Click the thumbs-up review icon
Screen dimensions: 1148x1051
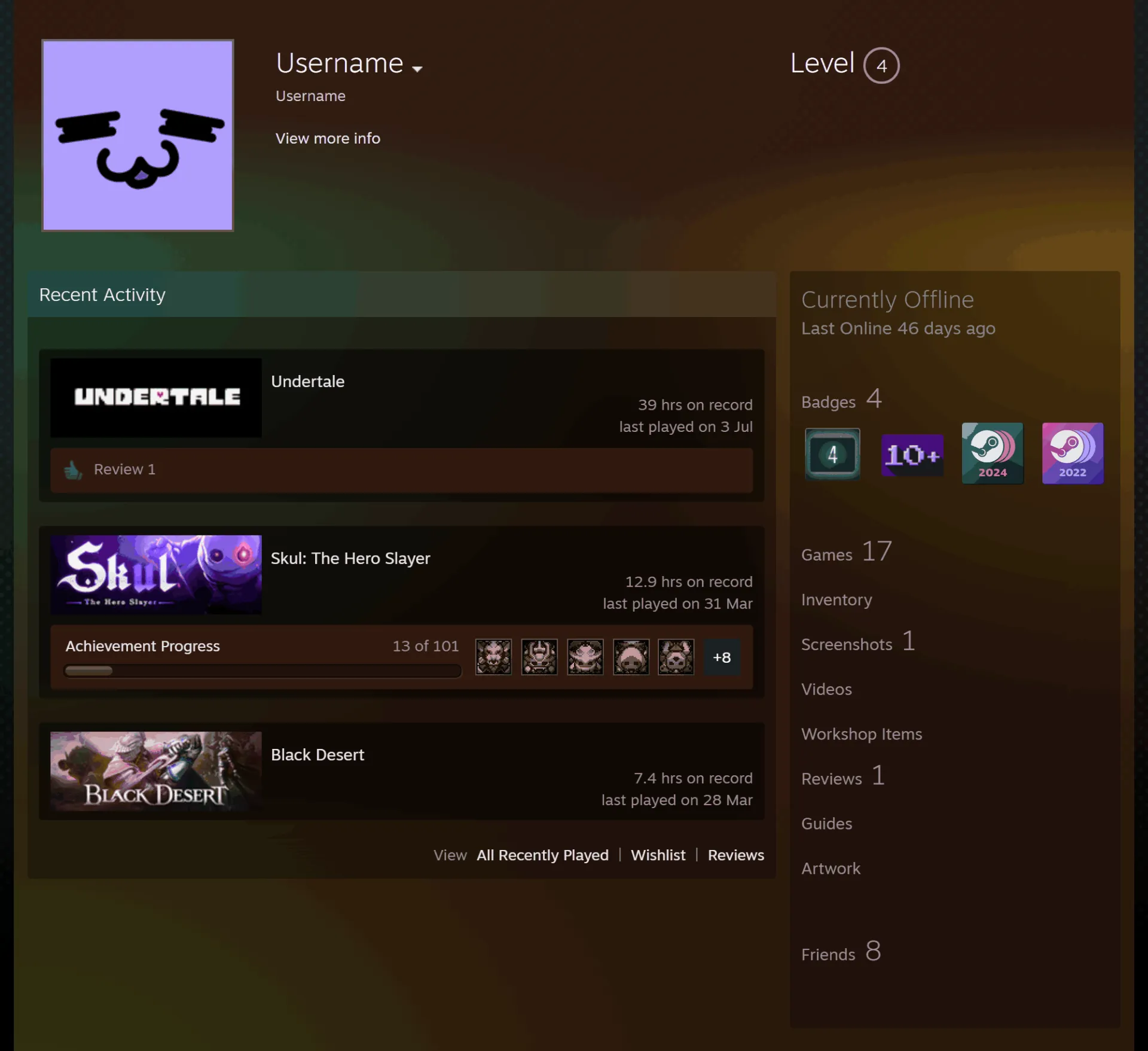pos(73,470)
